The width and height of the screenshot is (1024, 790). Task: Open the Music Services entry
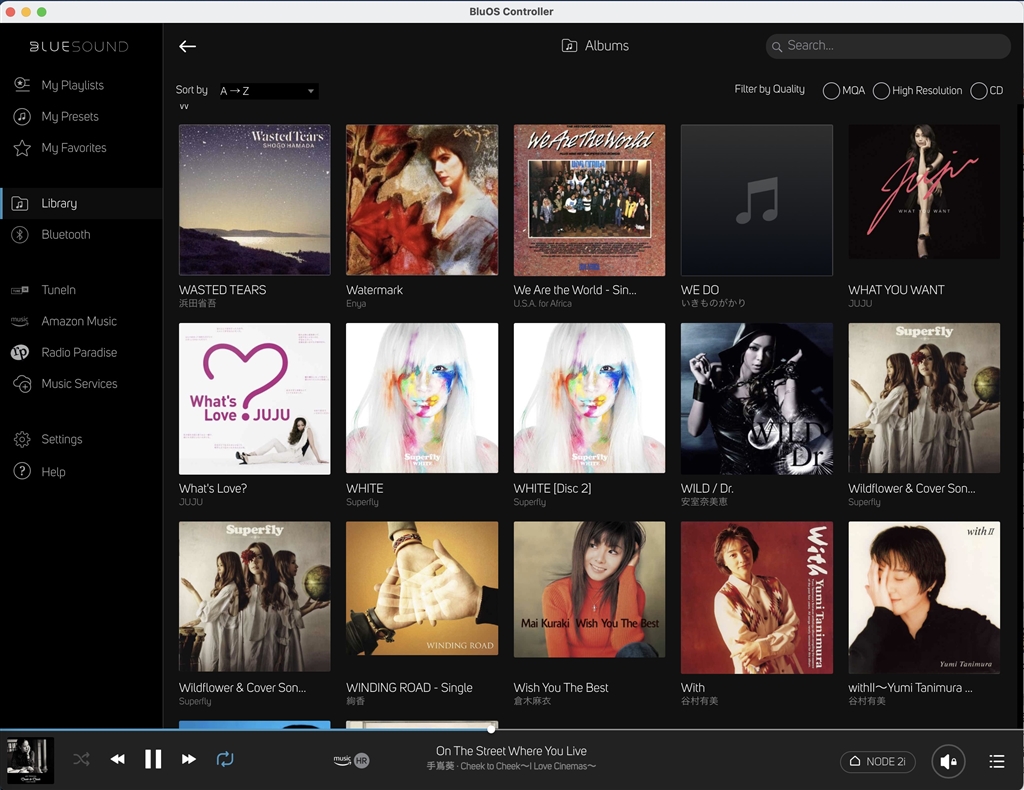point(79,384)
